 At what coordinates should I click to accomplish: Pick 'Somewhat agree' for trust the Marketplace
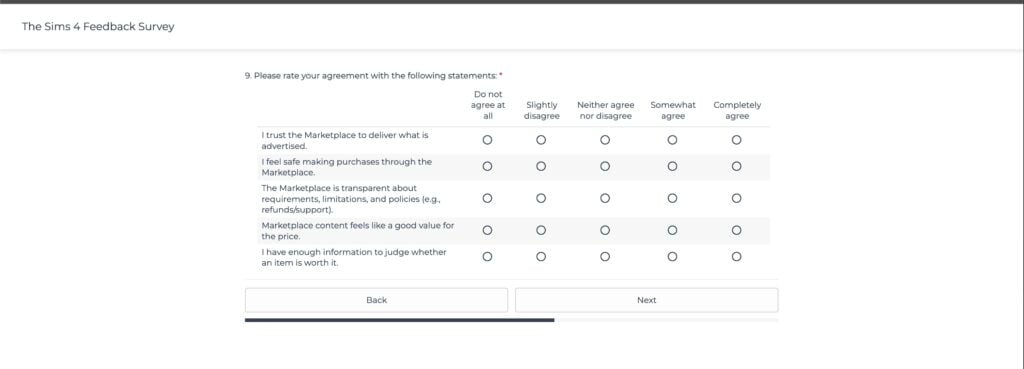tap(672, 140)
